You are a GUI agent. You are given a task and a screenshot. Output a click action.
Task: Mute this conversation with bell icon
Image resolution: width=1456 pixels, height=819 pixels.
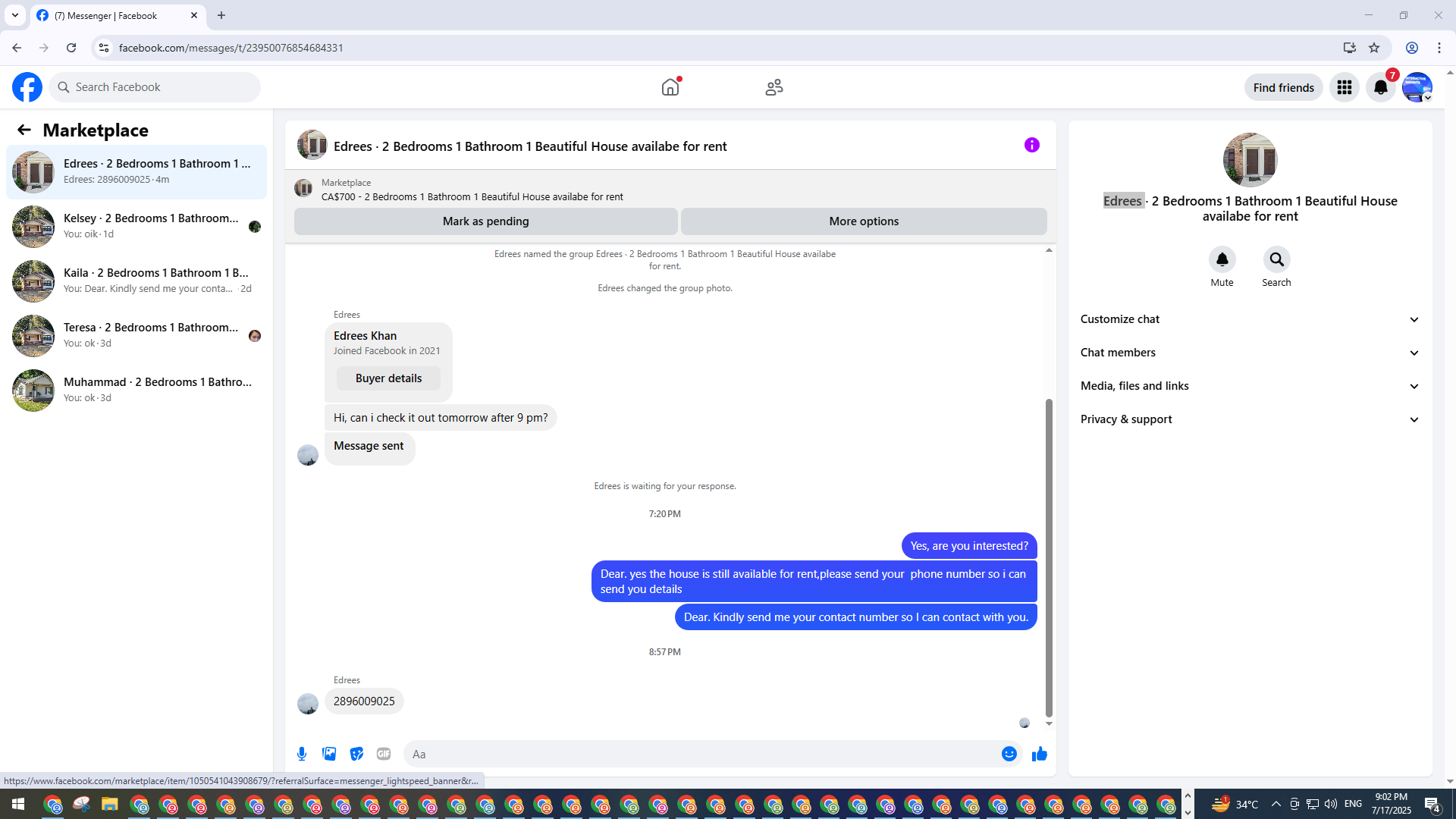tap(1222, 259)
